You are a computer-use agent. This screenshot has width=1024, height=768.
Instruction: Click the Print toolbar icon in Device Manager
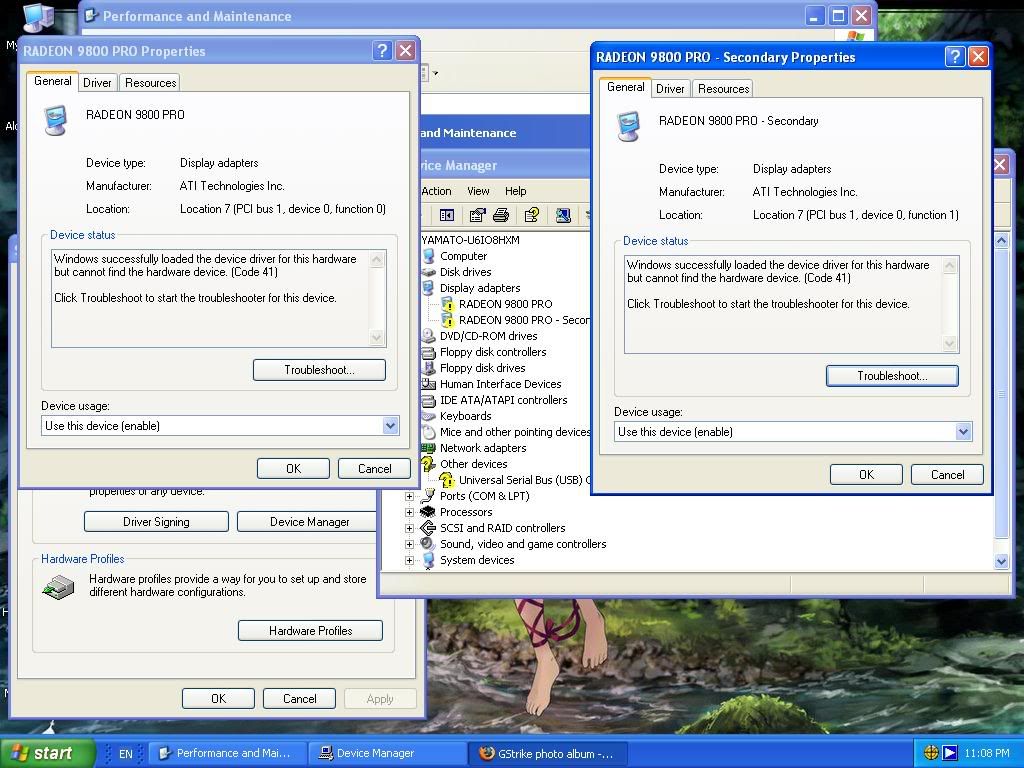(501, 215)
